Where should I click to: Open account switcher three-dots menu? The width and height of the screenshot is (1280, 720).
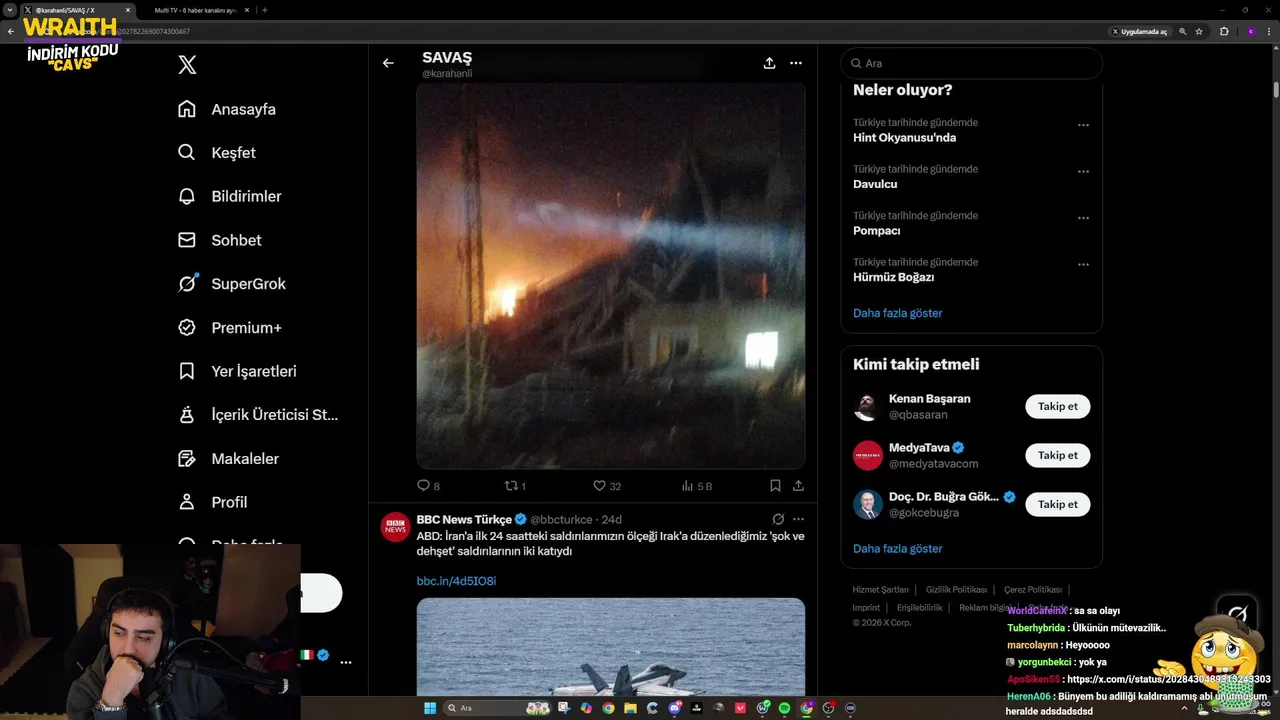pyautogui.click(x=346, y=662)
